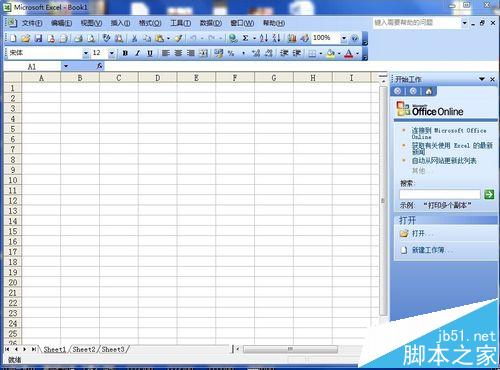Click the 新建工作簿... link
This screenshot has width=500, height=370.
(431, 250)
